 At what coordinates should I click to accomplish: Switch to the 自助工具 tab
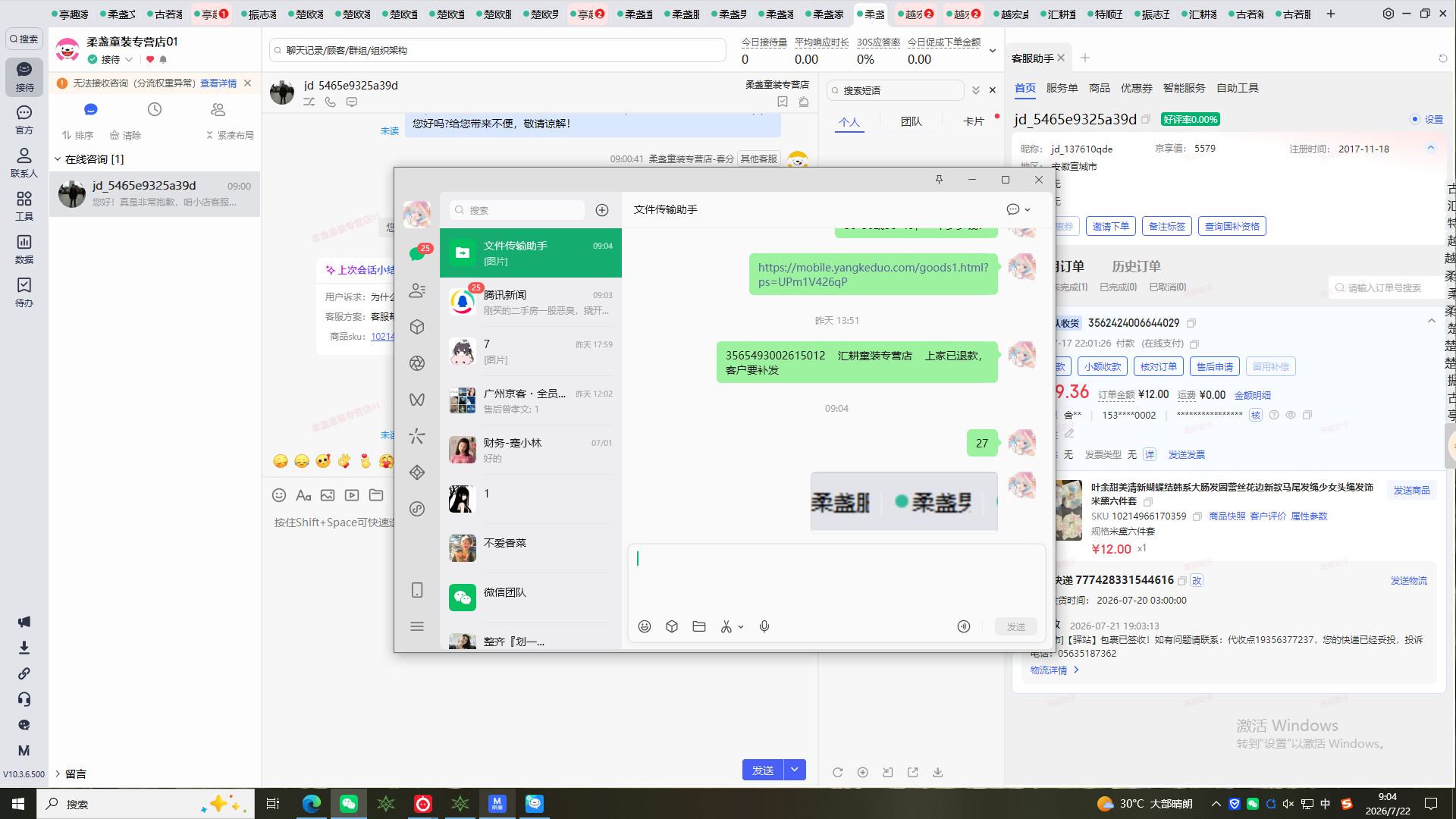coord(1238,88)
